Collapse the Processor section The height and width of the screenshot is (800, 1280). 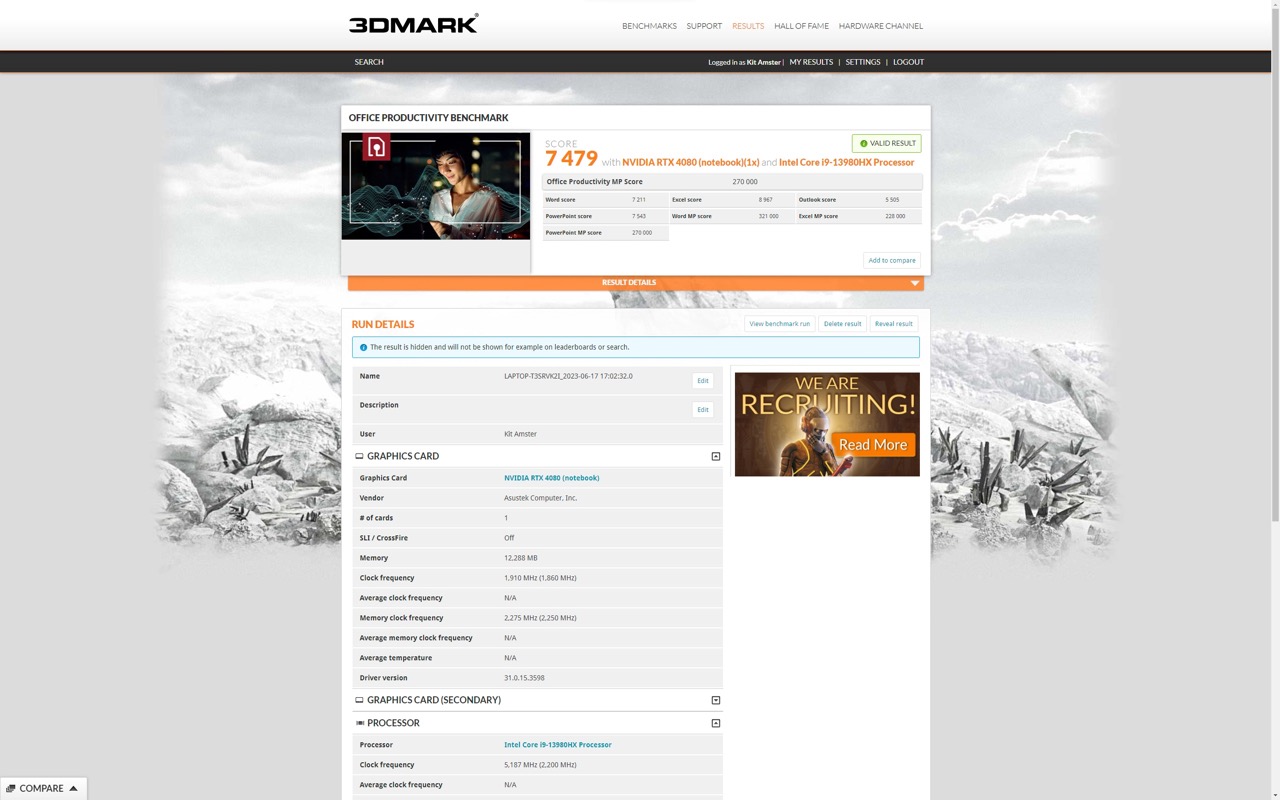point(715,723)
